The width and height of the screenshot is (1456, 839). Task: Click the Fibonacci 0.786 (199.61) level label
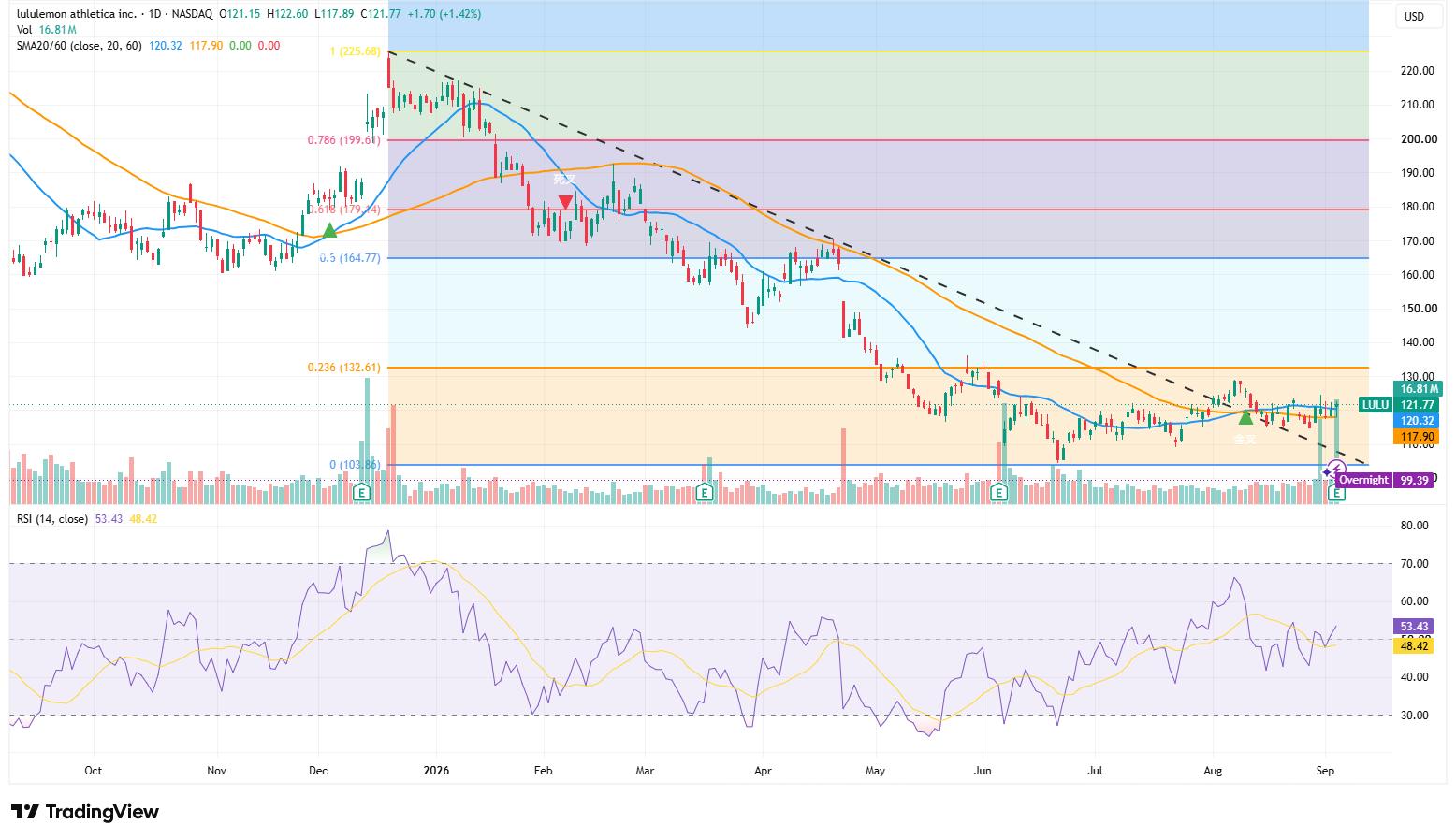[x=344, y=140]
